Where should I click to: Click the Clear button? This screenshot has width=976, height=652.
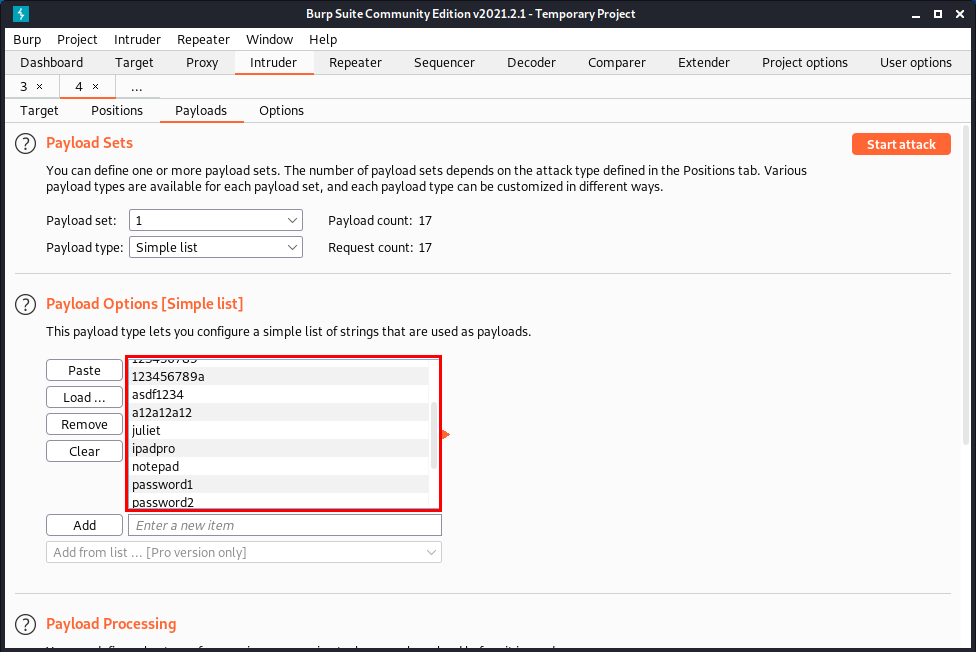coord(84,451)
